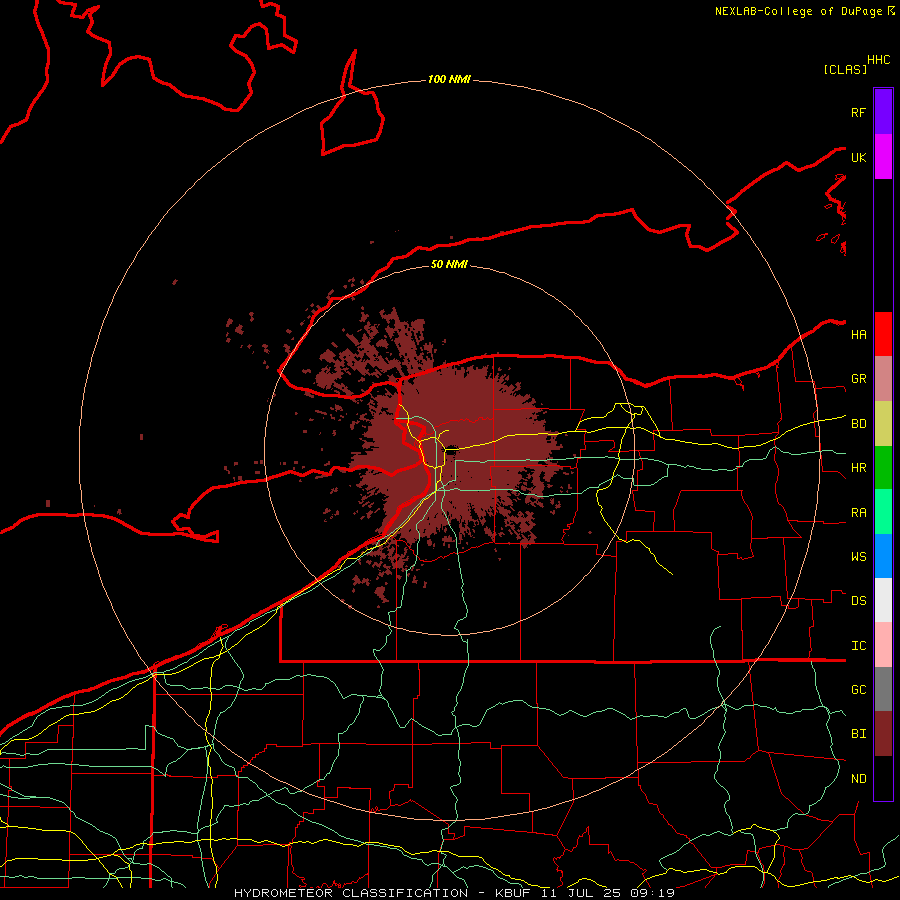Click the BI brown legend swatch
Viewport: 900px width, 900px height.
pyautogui.click(x=883, y=734)
